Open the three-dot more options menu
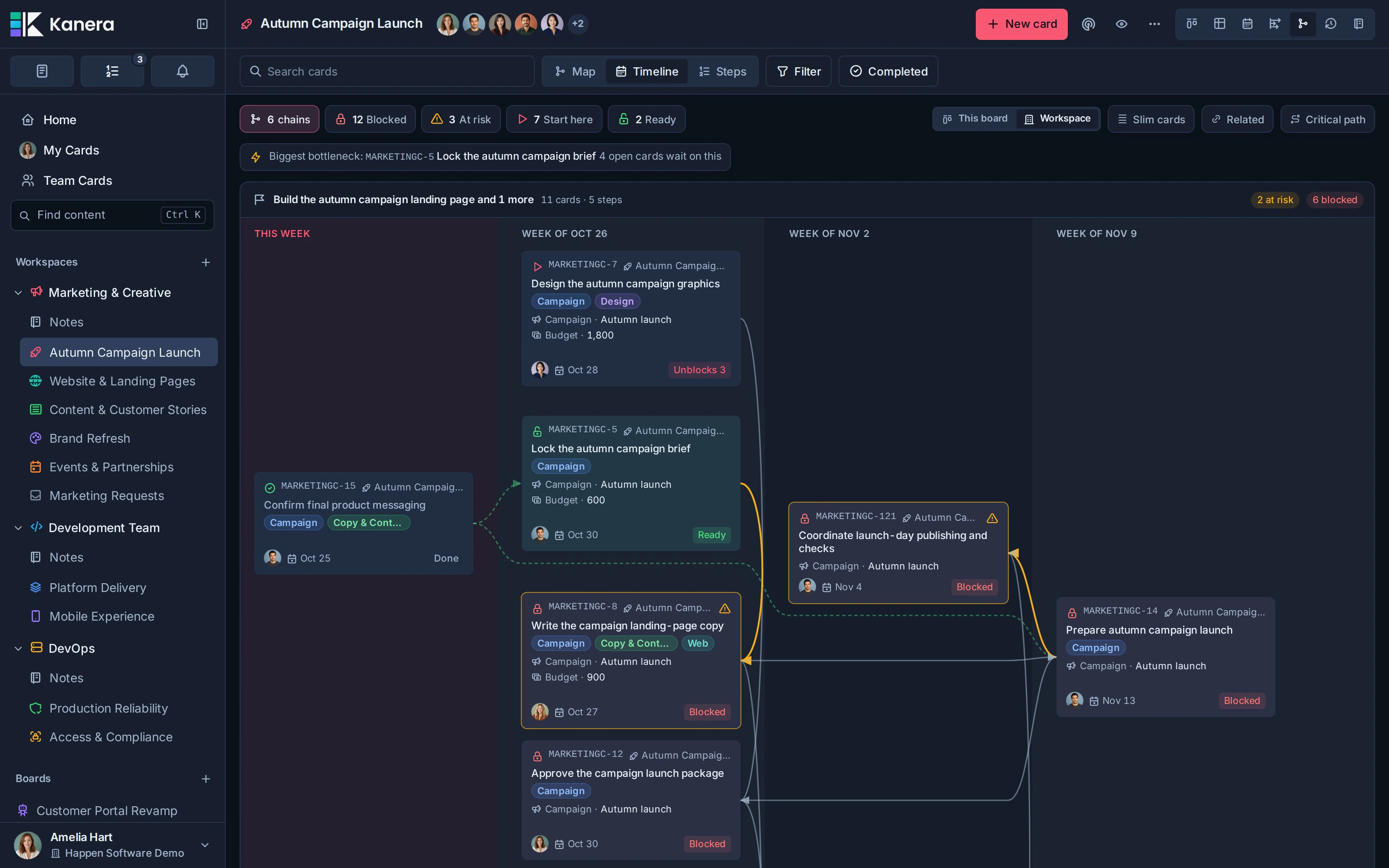This screenshot has height=868, width=1389. tap(1154, 24)
